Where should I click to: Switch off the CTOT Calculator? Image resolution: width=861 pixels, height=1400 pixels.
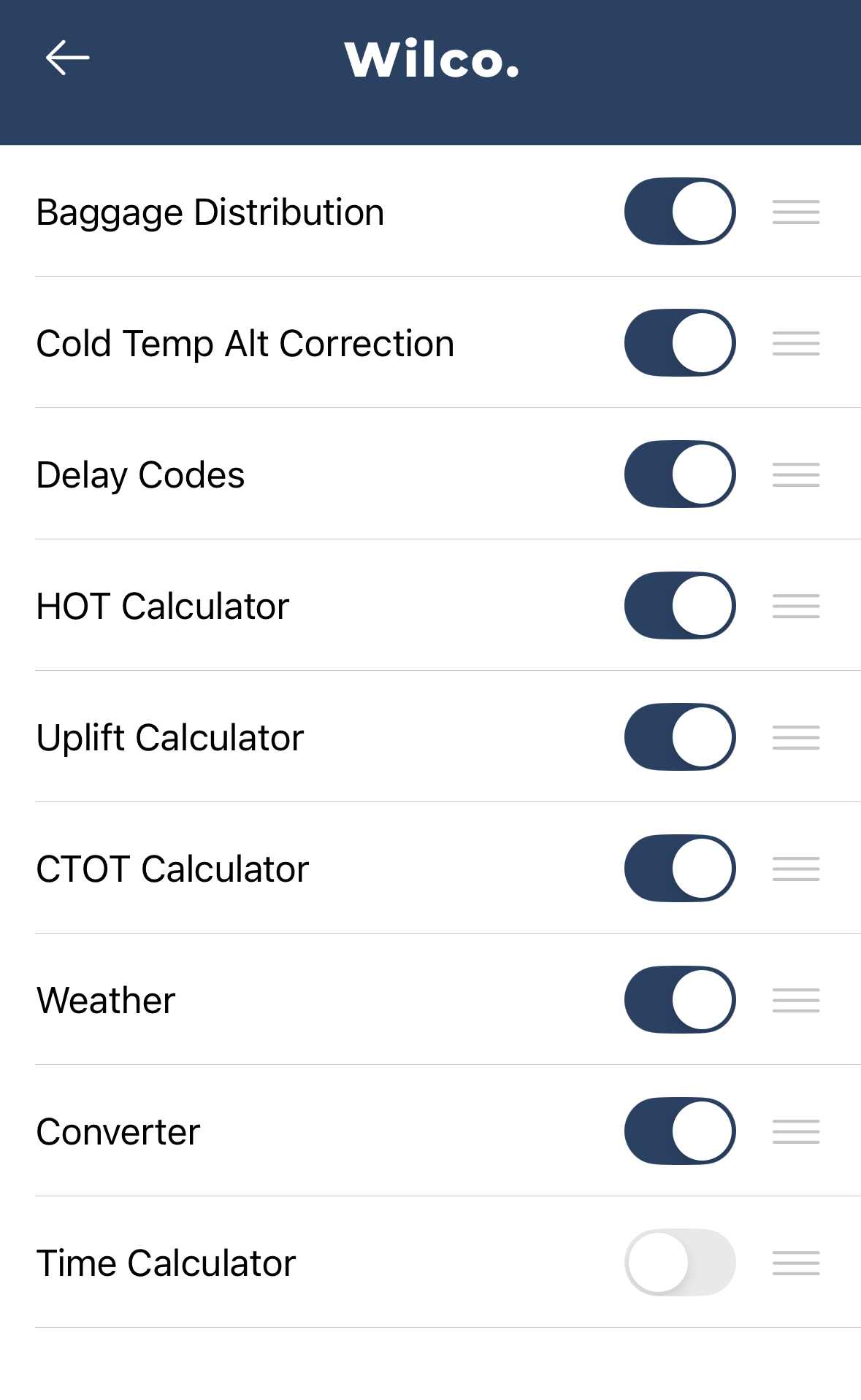(x=679, y=869)
